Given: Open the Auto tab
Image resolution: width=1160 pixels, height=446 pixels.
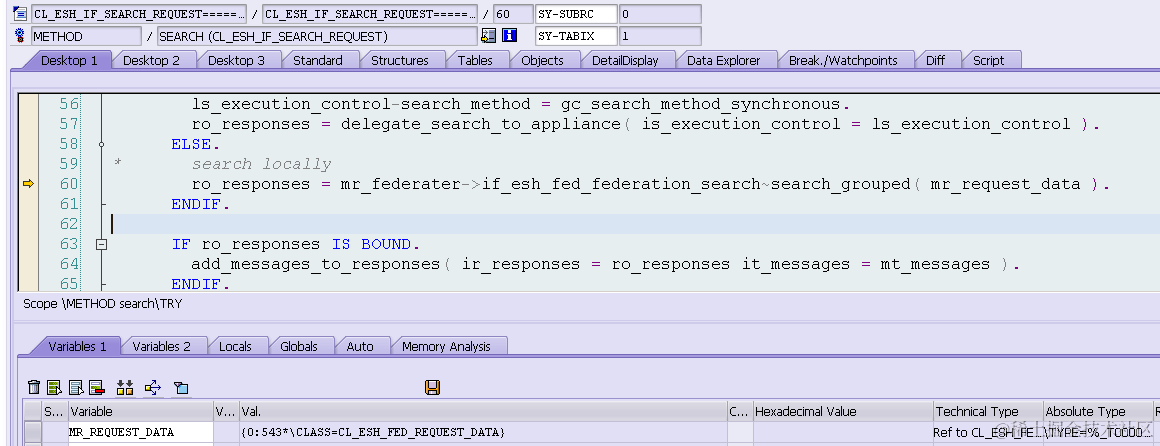Looking at the screenshot, I should pos(360,346).
